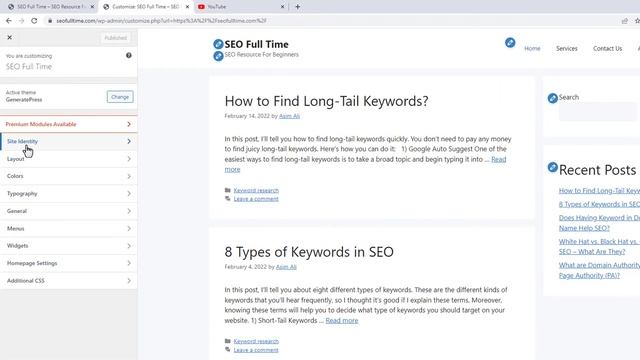Screen dimensions: 640x360
Task: Close the Customize SEO Full Time tab
Action: [x=187, y=7]
